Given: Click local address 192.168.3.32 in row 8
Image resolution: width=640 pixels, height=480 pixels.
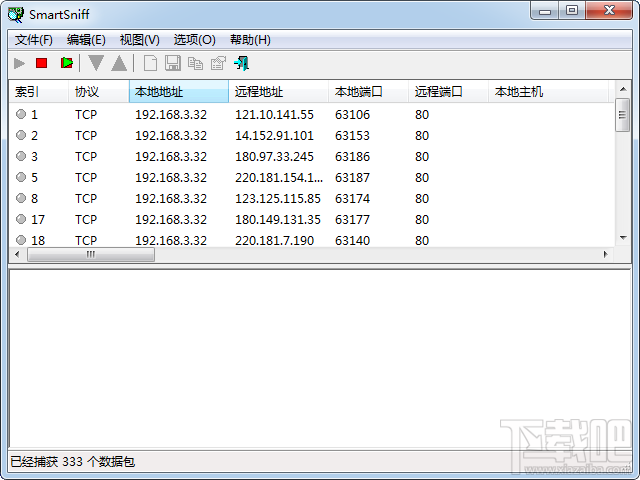Looking at the screenshot, I should (171, 199).
